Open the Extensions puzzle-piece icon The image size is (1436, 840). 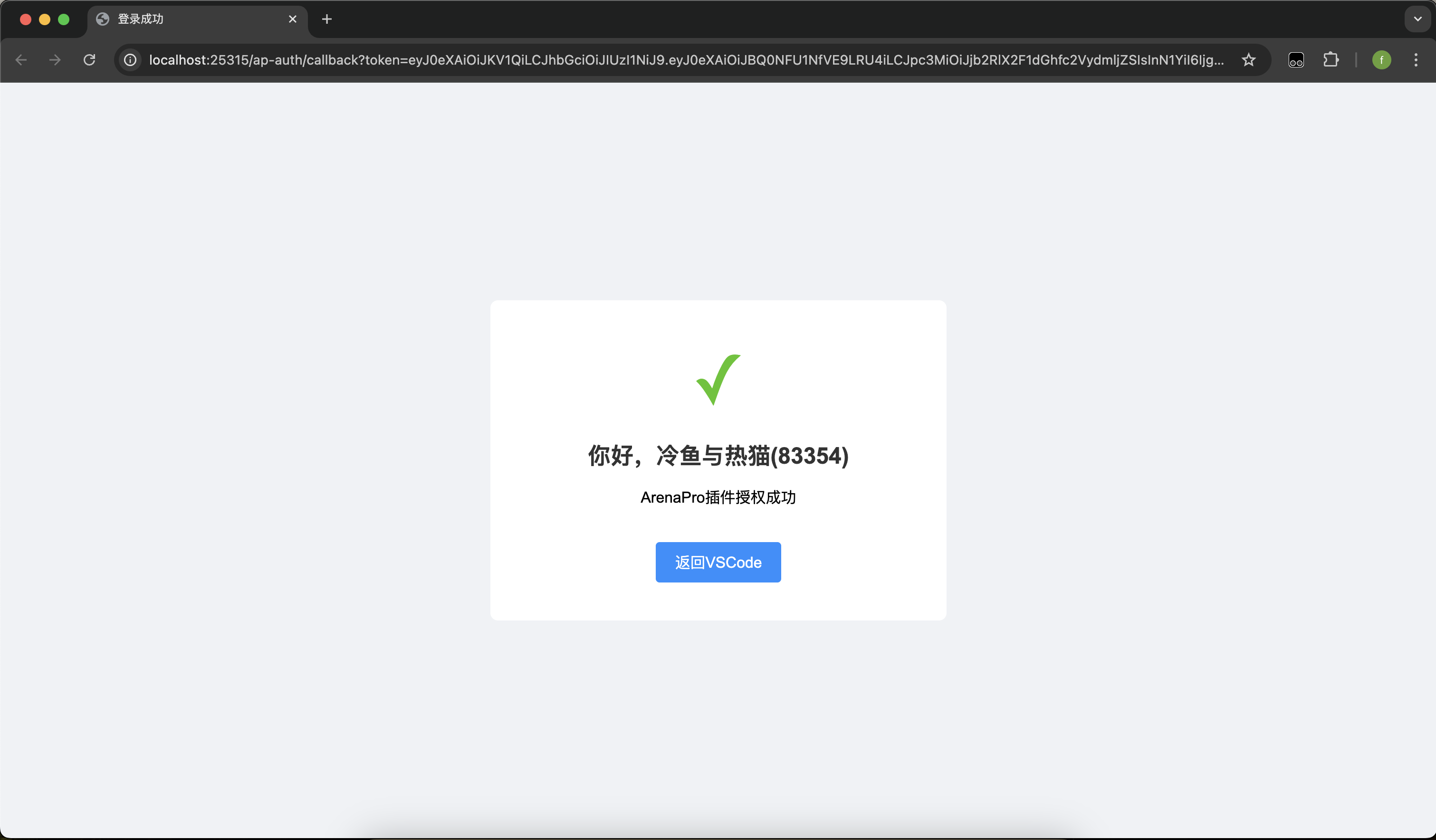(x=1331, y=60)
